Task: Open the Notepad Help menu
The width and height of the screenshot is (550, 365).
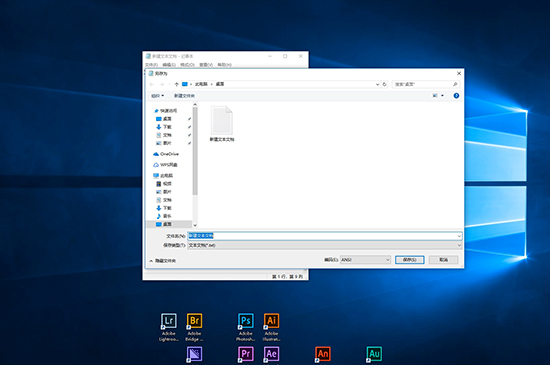Action: (x=224, y=65)
